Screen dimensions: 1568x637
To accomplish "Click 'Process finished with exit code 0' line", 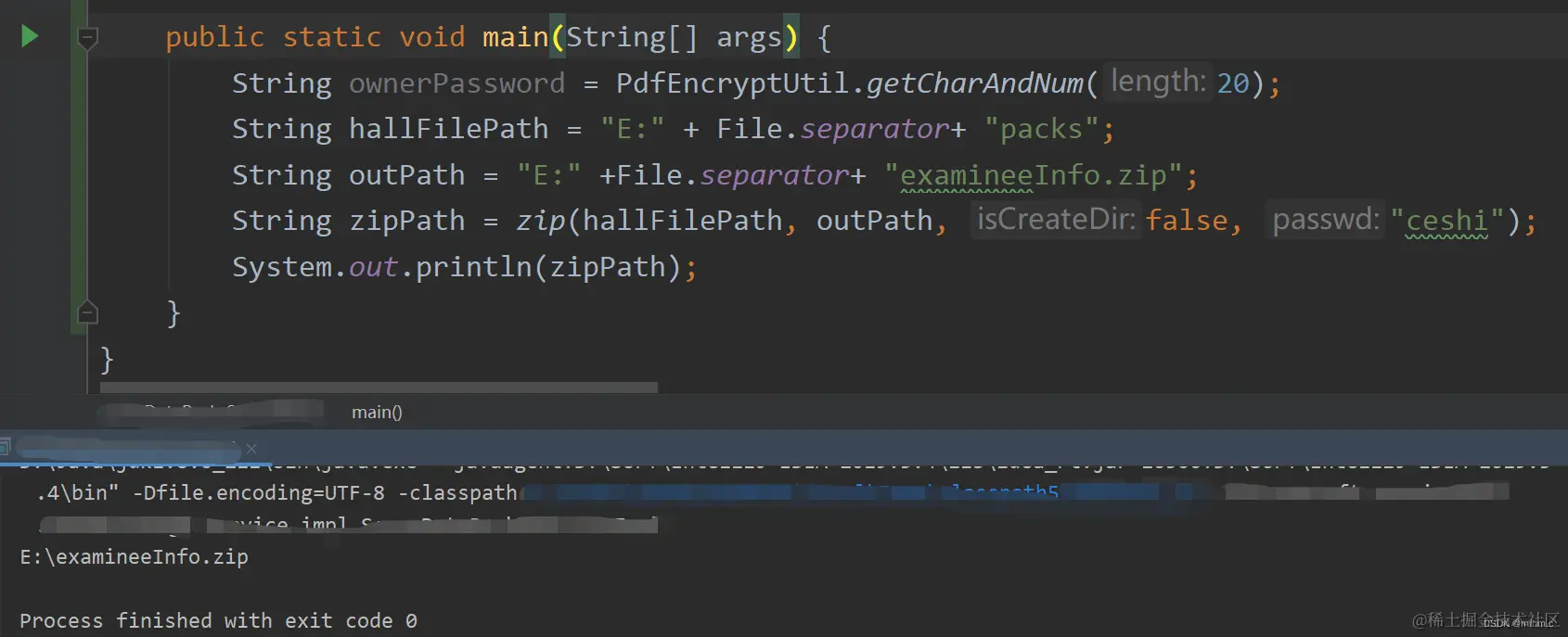I will pos(218,621).
